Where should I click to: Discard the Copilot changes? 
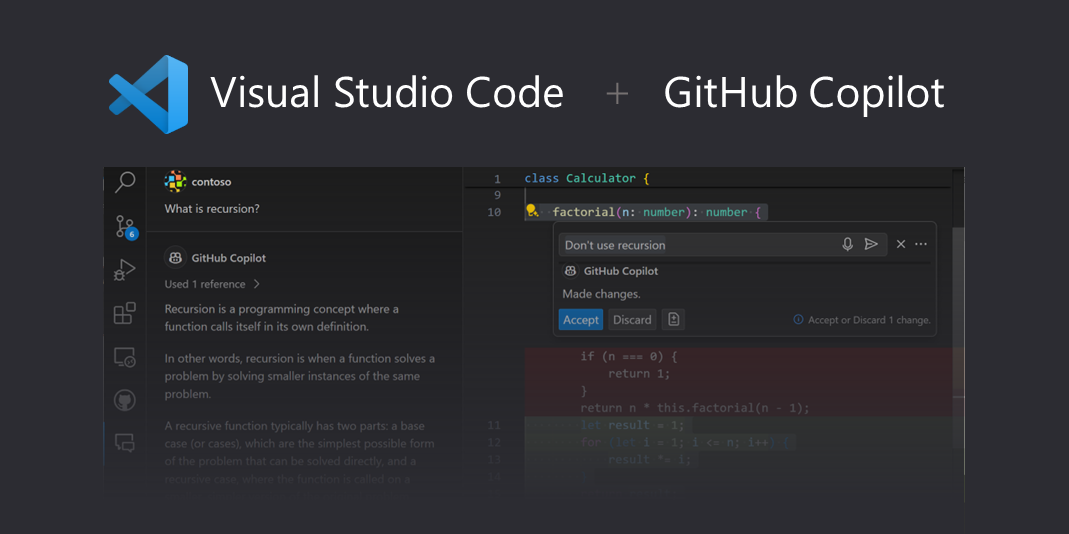pos(632,320)
